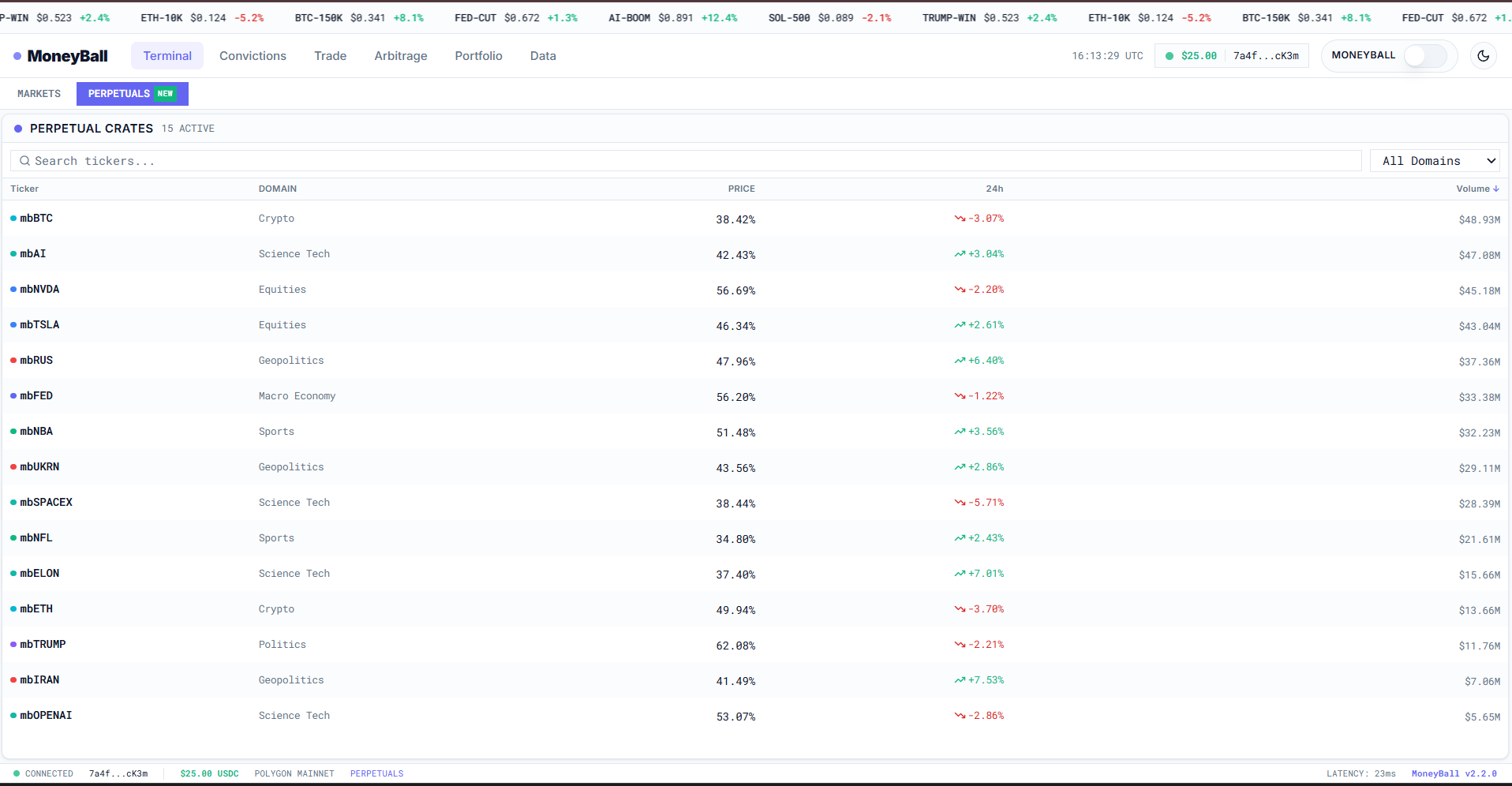Click mbETH downtrend arrow icon
The image size is (1512, 786).
click(x=960, y=609)
